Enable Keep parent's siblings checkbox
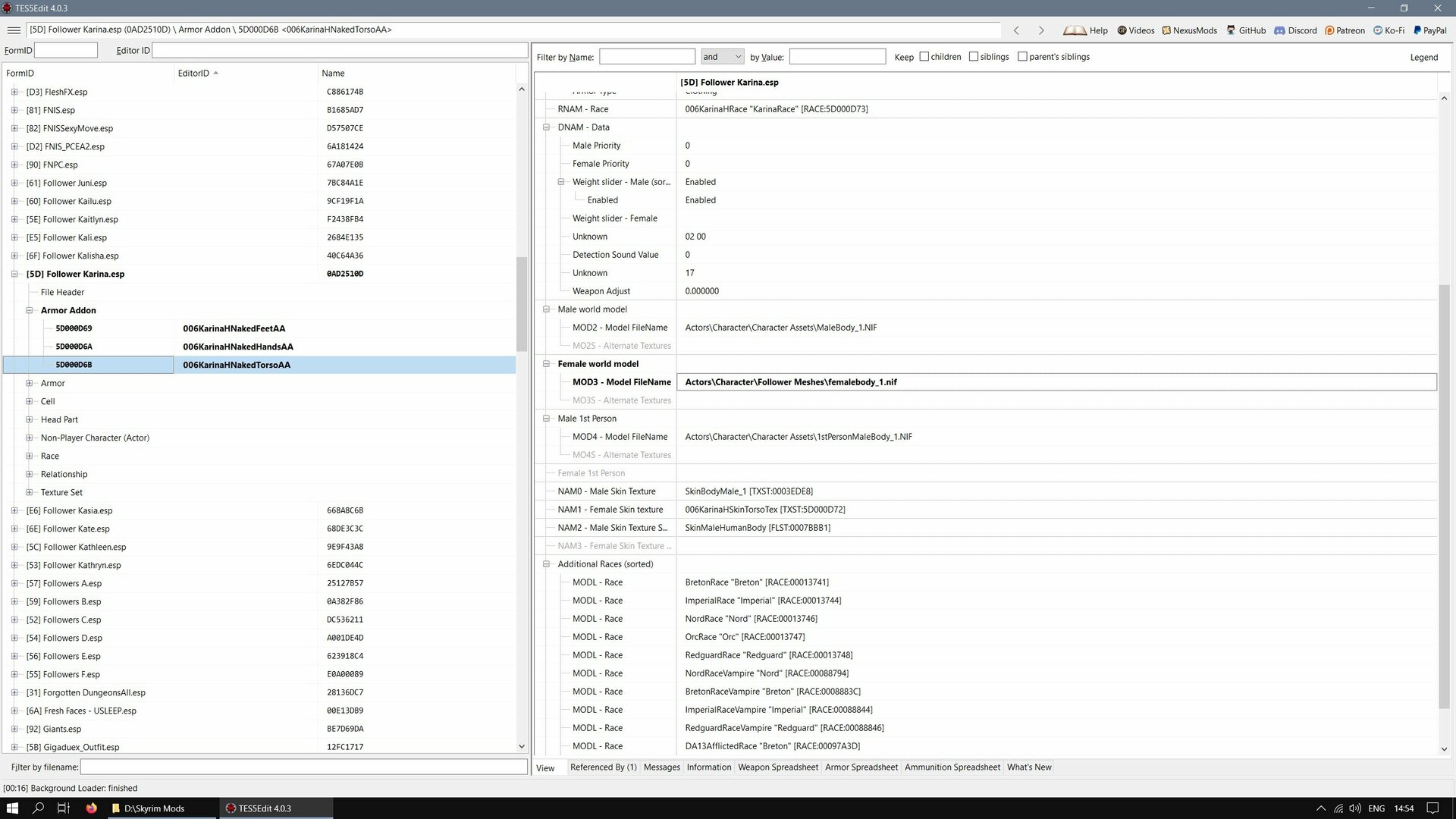The image size is (1456, 819). coord(1022,57)
